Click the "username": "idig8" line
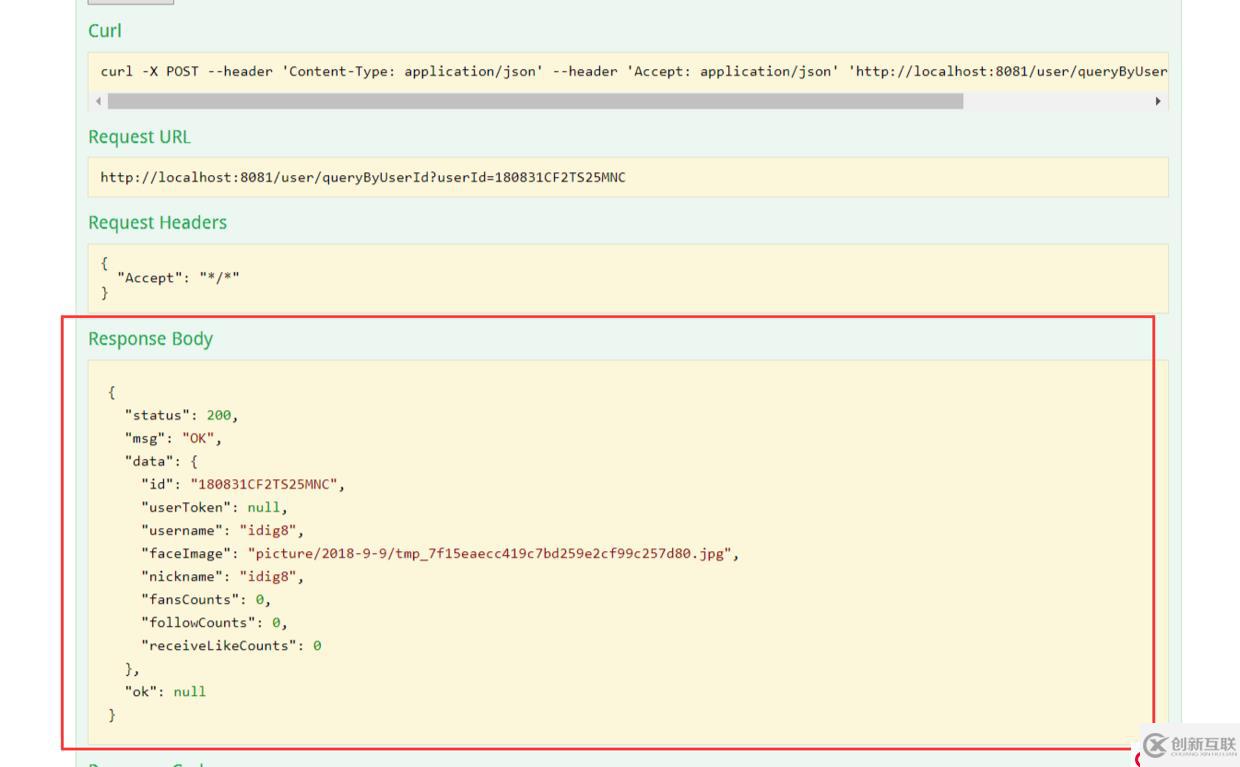1240x767 pixels. (x=222, y=530)
